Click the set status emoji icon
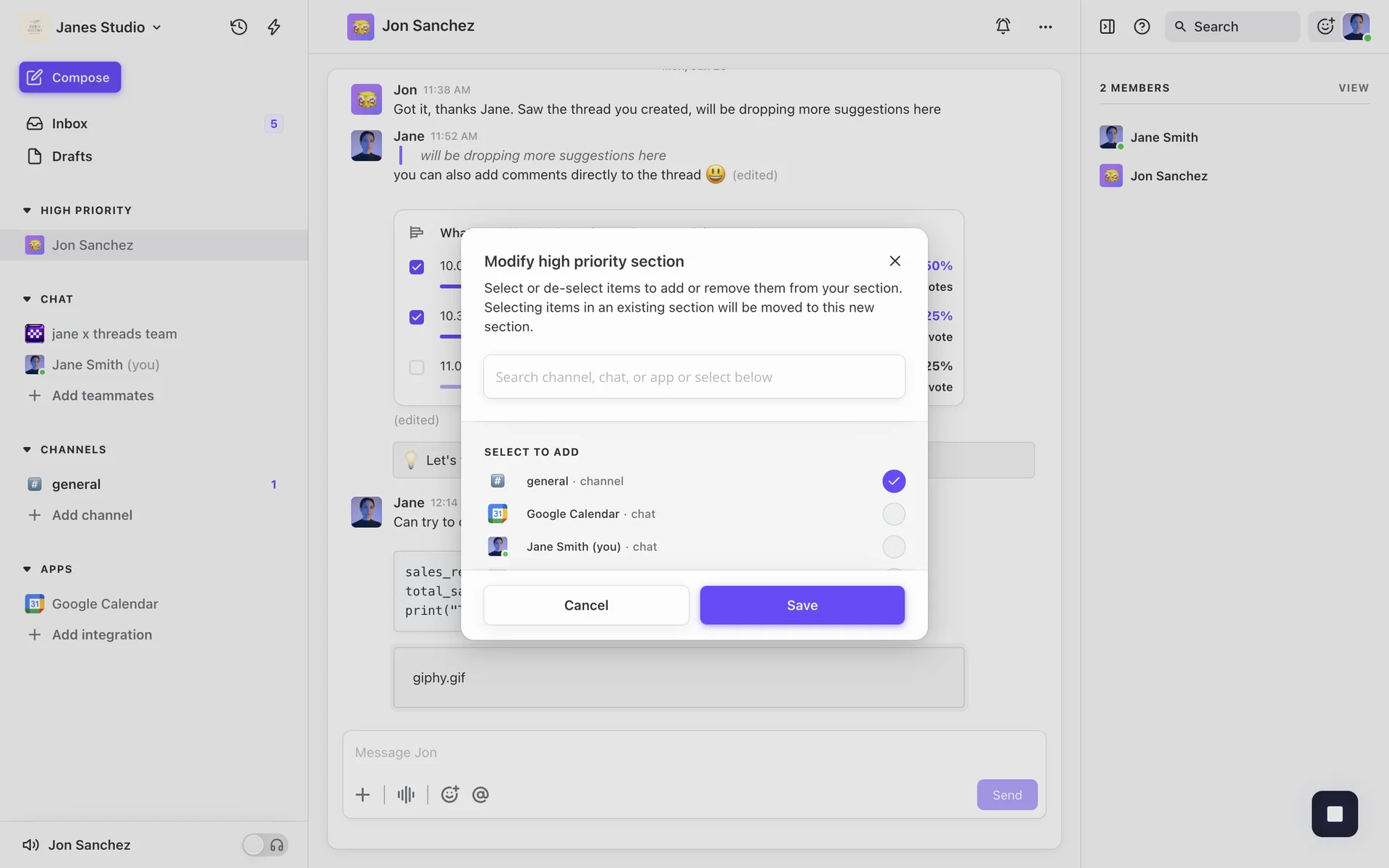Screen dimensions: 1389x868 coord(1325,26)
